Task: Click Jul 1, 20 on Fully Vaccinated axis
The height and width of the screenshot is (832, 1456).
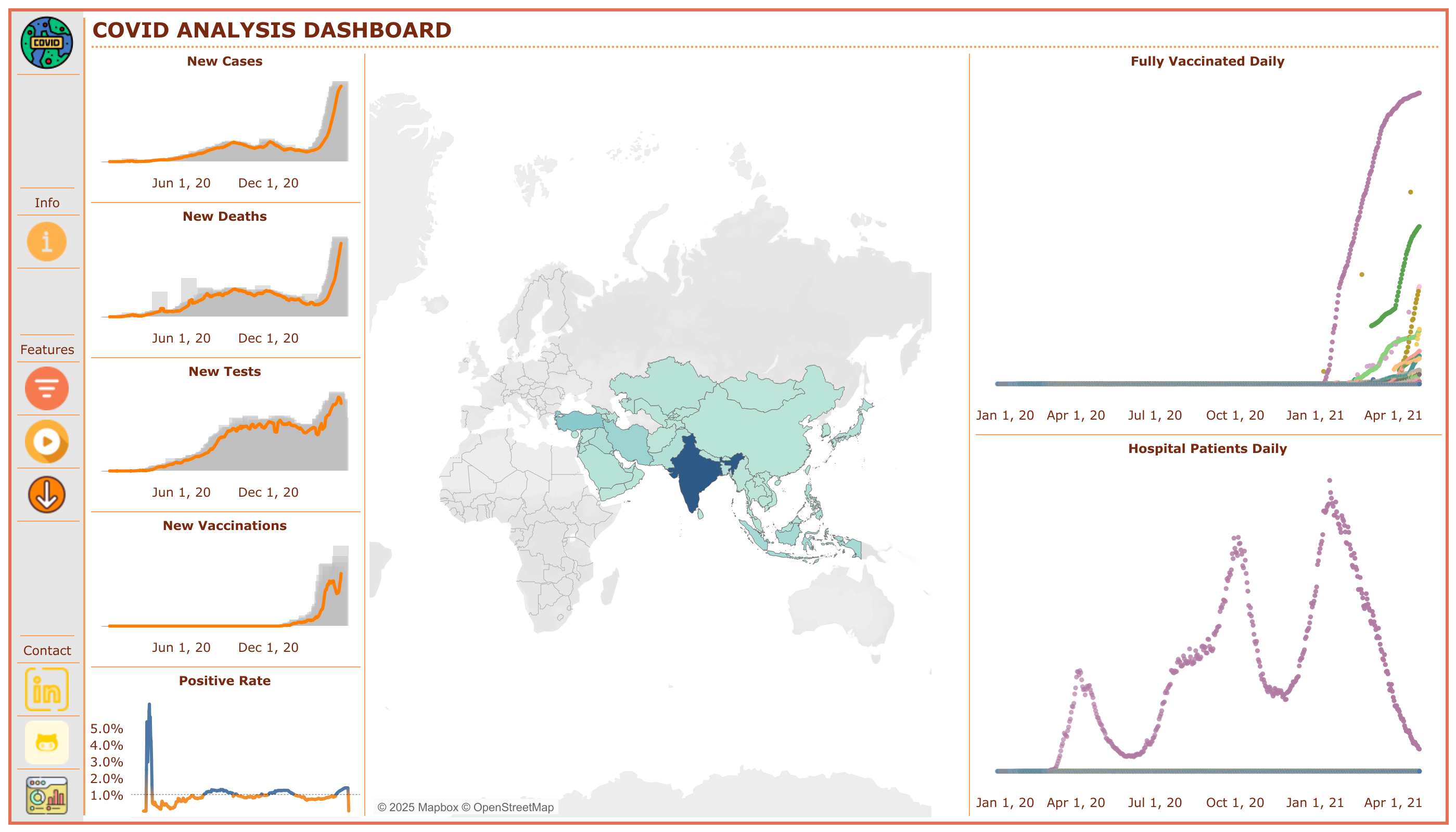Action: [1155, 415]
